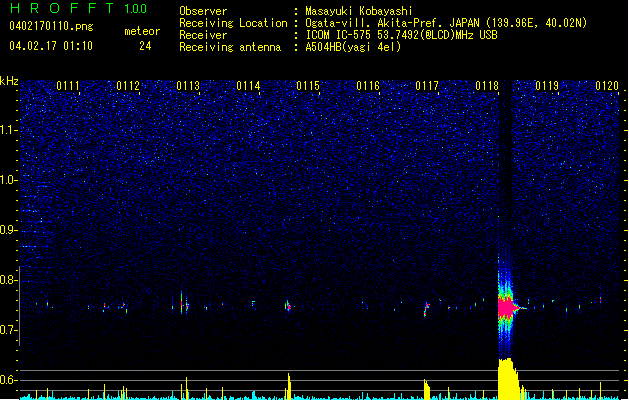This screenshot has height=400, width=629.
Task: Click the 0112 time marker
Action: (128, 86)
